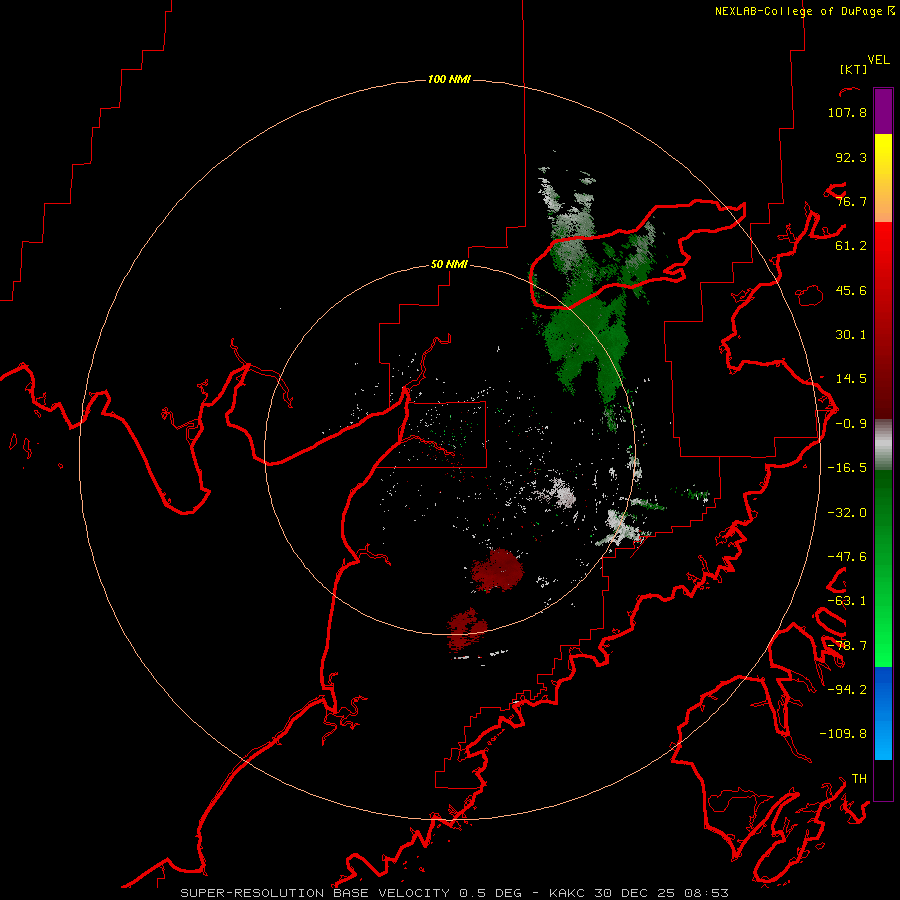Click the 30.1 velocity scale value

click(851, 335)
